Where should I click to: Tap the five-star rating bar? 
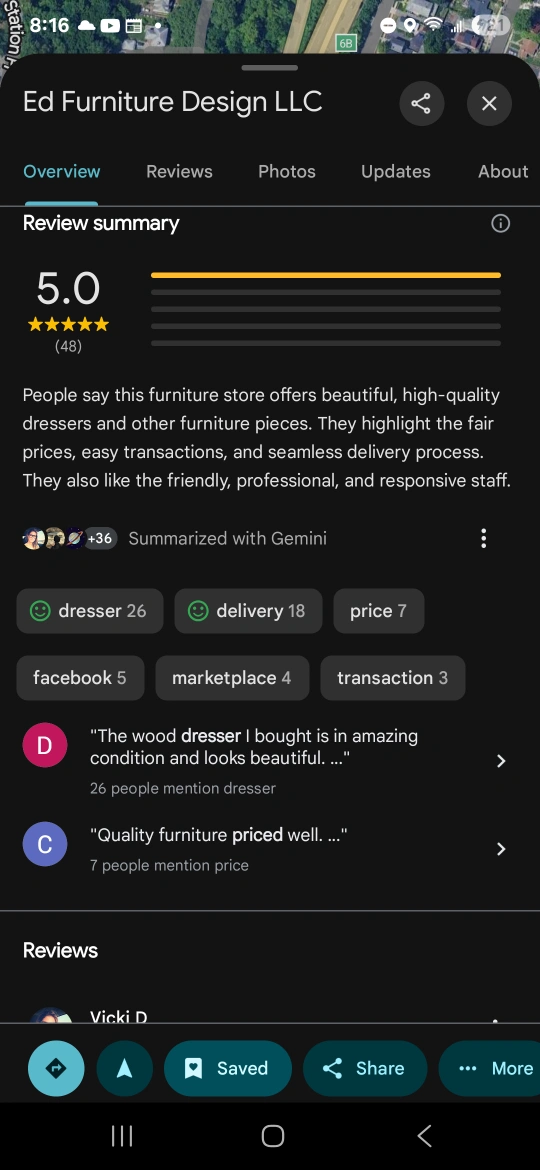pos(325,275)
